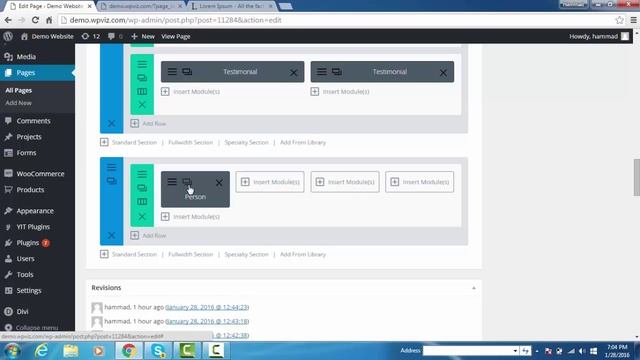Delete the Person row
The image size is (640, 360).
[142, 216]
